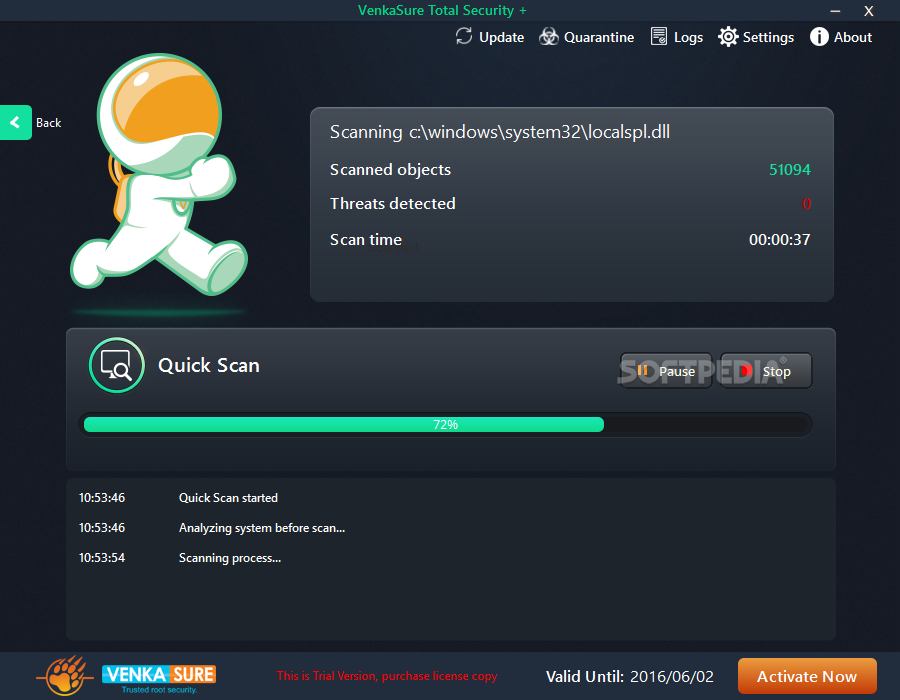Click the VenkaSure paw logo
Screen dimensions: 900x700
pyautogui.click(x=64, y=676)
